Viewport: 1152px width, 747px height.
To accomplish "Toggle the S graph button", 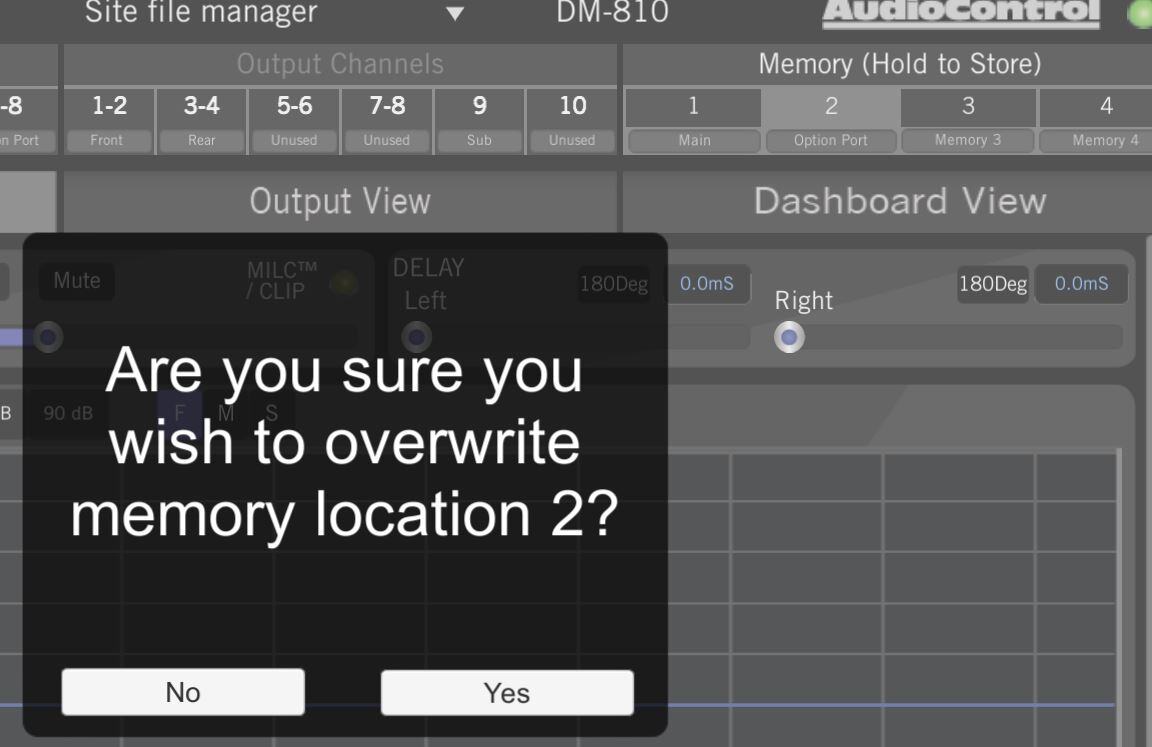I will [272, 413].
